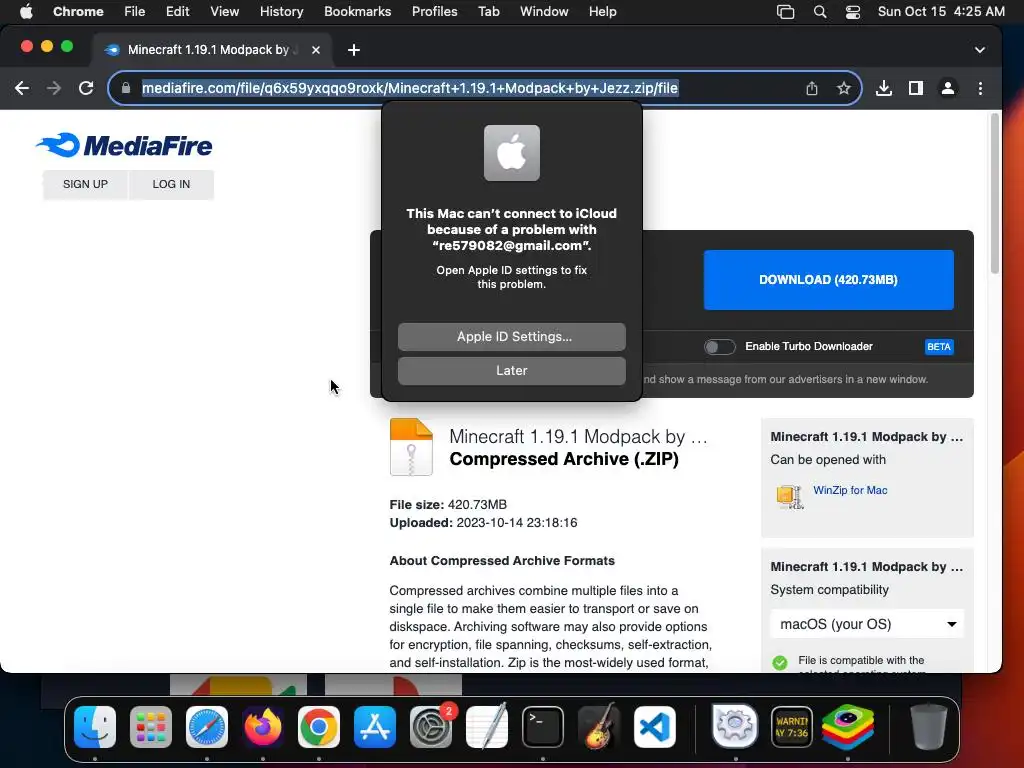
Task: Launch GarageBand from the Dock
Action: (599, 727)
